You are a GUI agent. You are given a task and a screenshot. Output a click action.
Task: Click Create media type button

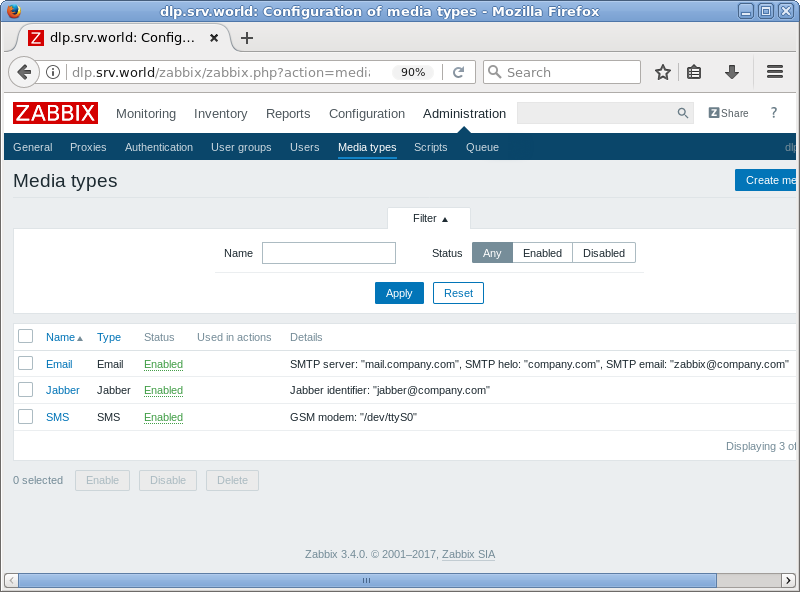pyautogui.click(x=766, y=180)
